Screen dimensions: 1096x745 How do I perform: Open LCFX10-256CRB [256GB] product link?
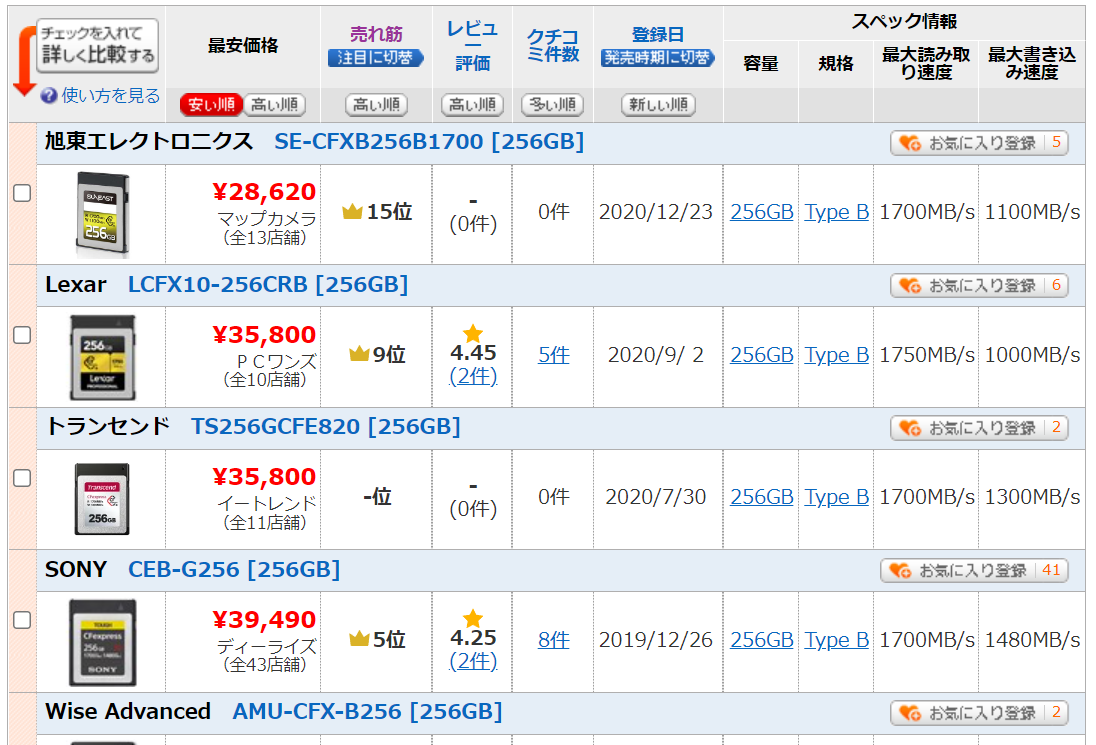tap(268, 284)
